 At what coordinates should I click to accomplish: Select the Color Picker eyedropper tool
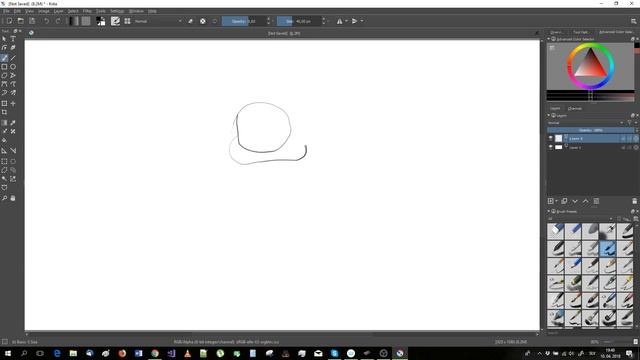(13, 122)
